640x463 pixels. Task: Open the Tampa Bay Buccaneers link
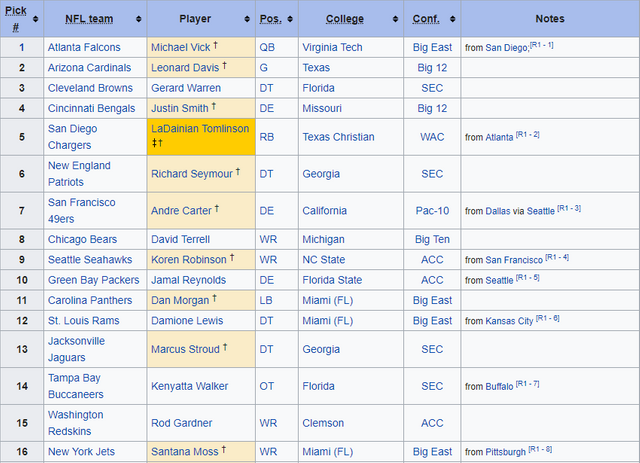pyautogui.click(x=76, y=386)
